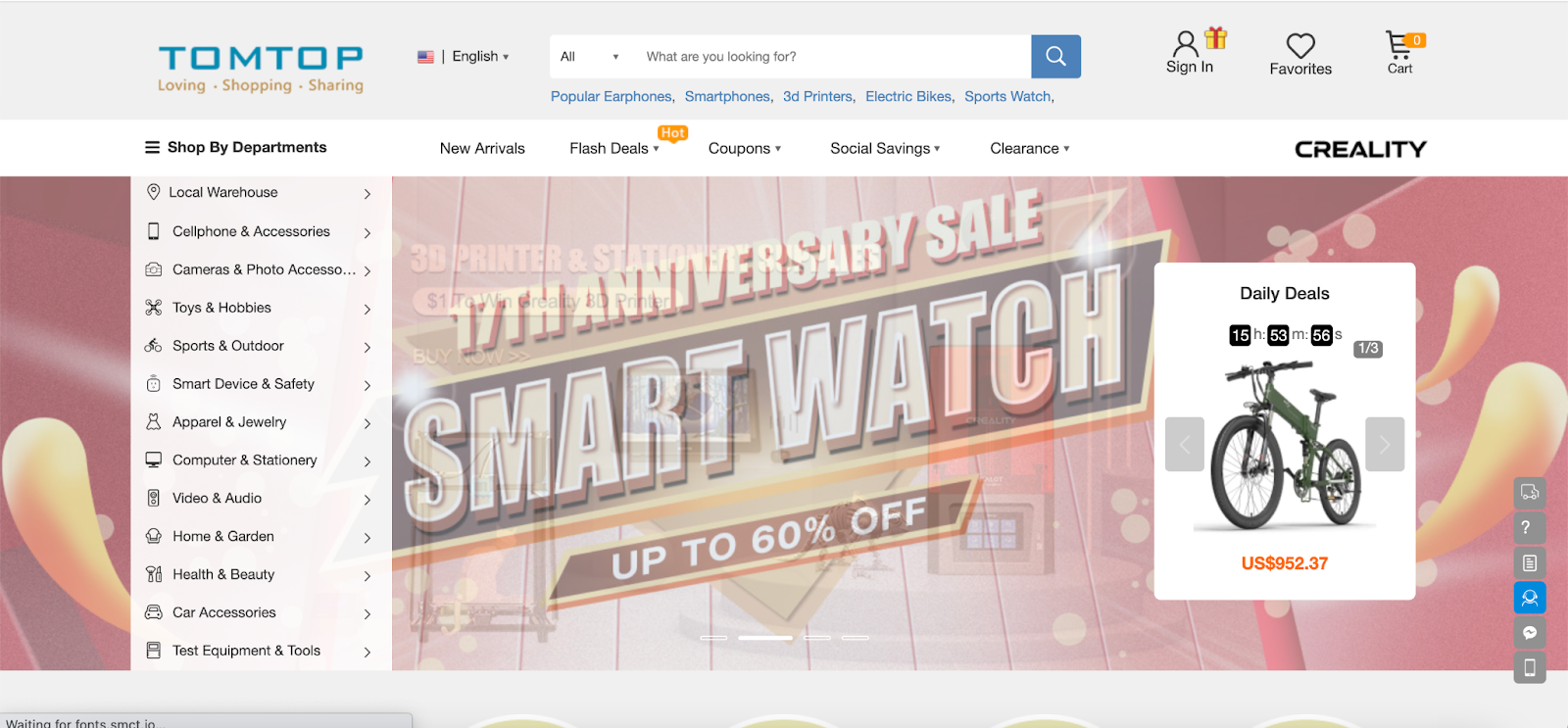Expand the Clearance menu

(1030, 148)
